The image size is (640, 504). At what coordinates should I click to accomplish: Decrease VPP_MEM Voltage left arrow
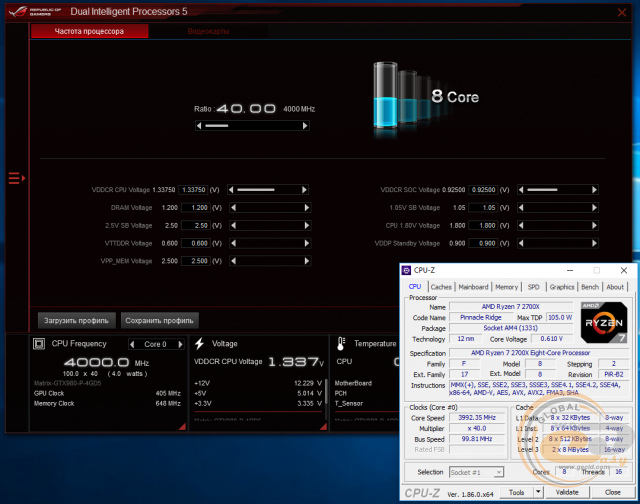233,261
